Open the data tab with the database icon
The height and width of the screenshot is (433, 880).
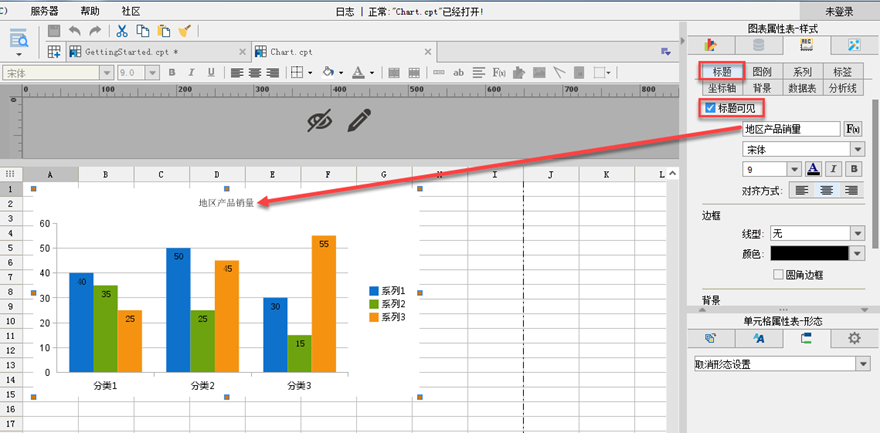[x=758, y=45]
